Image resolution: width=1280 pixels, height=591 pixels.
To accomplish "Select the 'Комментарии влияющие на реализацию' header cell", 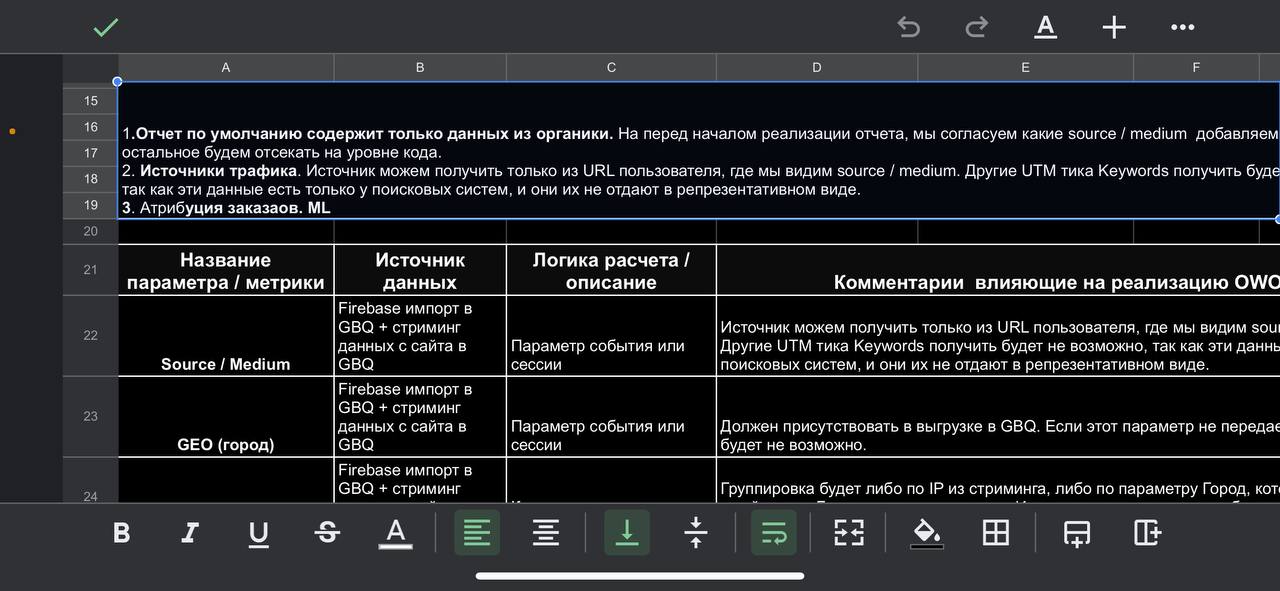I will (x=998, y=270).
